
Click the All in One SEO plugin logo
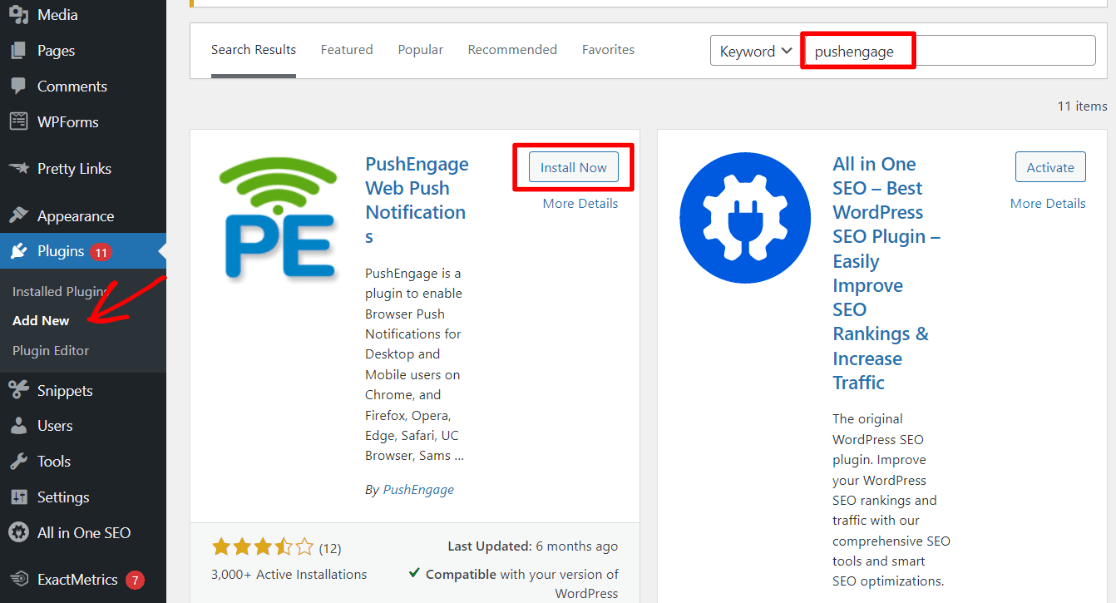(745, 218)
